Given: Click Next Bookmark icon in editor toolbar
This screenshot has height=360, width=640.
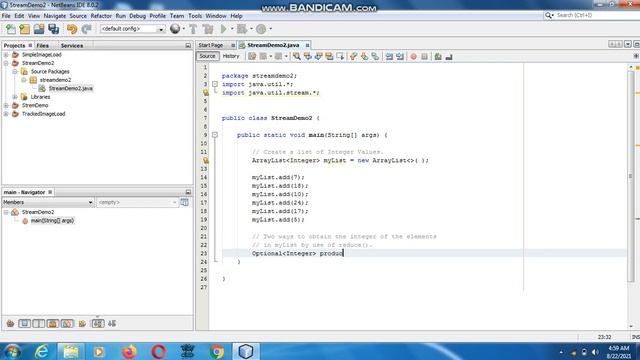Looking at the screenshot, I should coord(364,56).
